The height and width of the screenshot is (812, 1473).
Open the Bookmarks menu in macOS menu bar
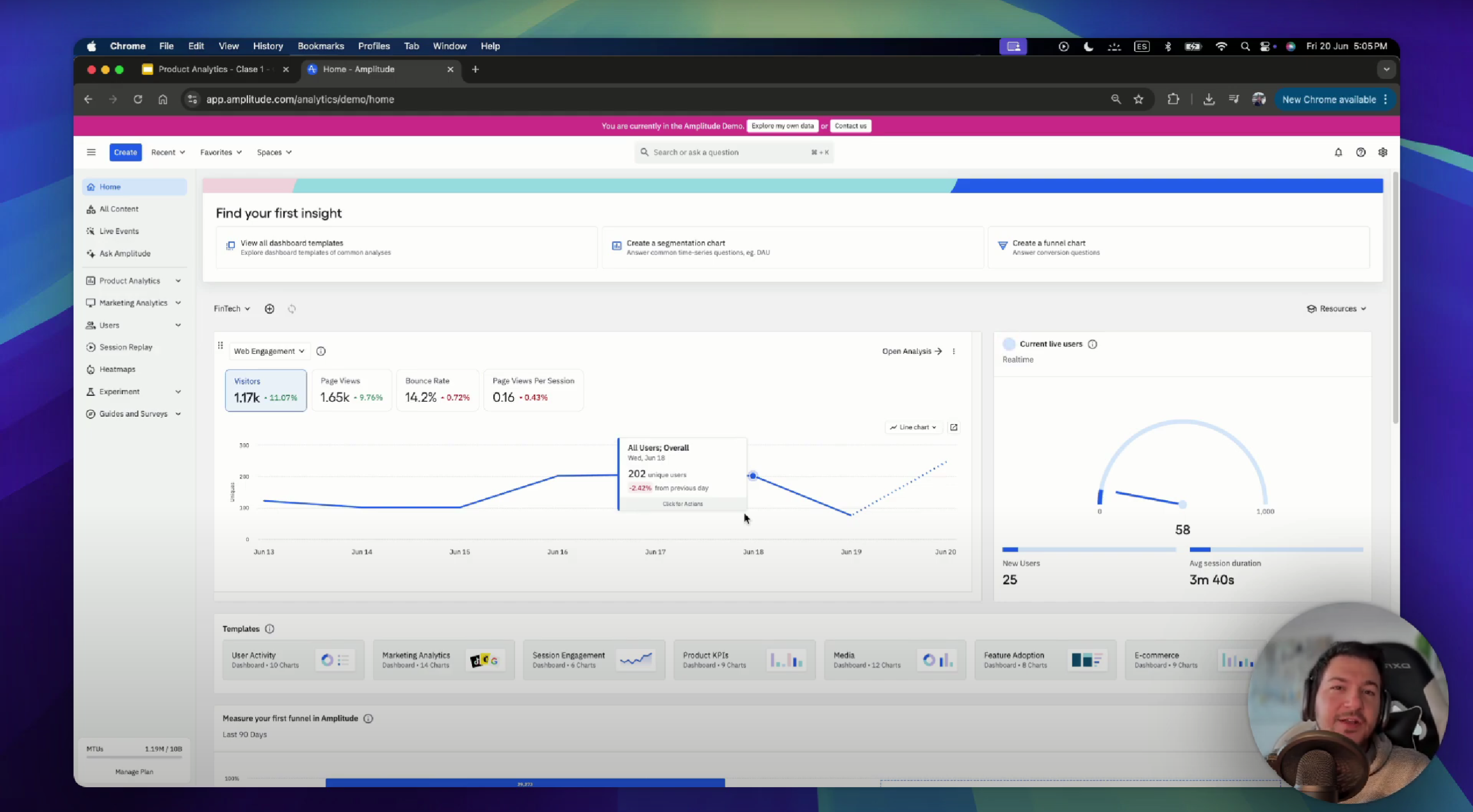[x=321, y=46]
